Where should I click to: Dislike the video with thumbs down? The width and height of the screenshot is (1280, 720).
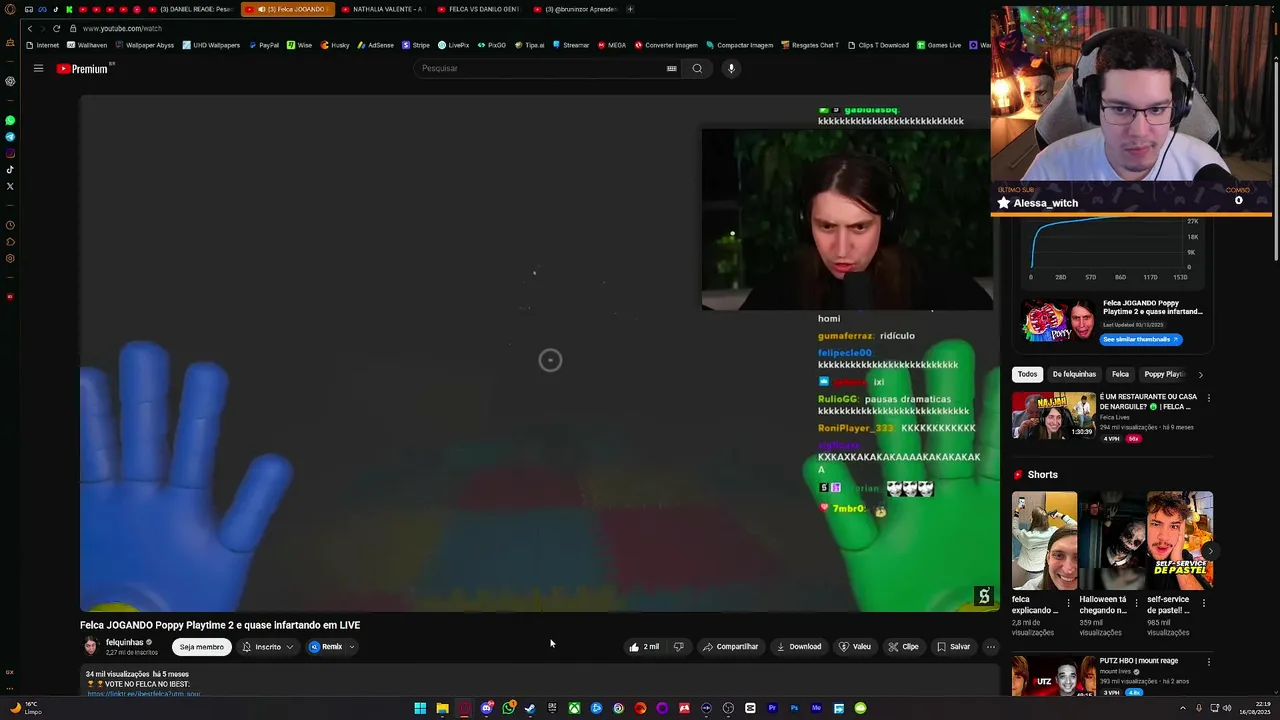(678, 647)
